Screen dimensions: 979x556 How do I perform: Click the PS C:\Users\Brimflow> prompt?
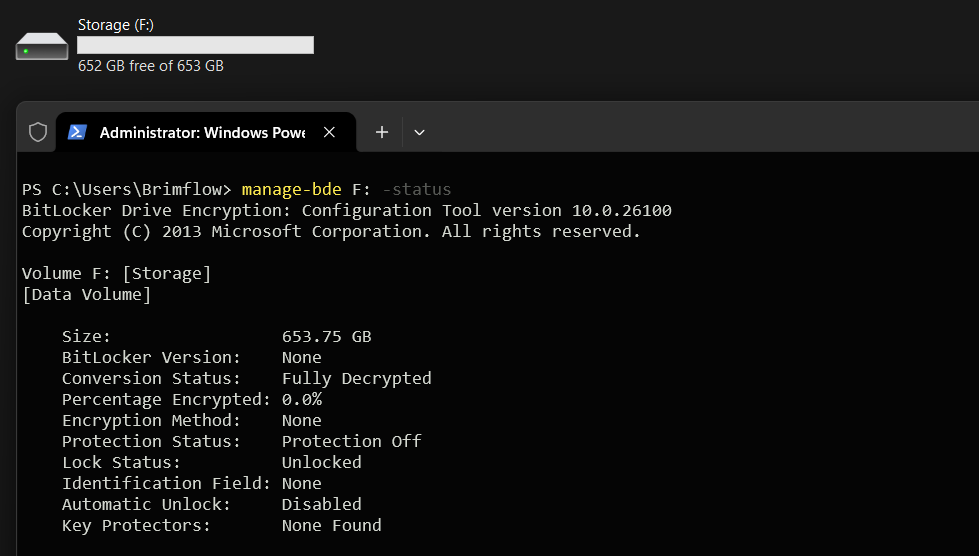tap(127, 190)
